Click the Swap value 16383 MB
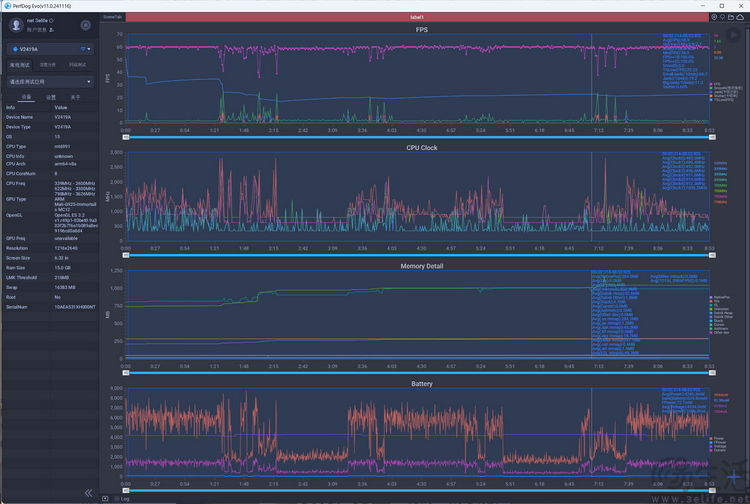The width and height of the screenshot is (750, 504). (x=65, y=287)
